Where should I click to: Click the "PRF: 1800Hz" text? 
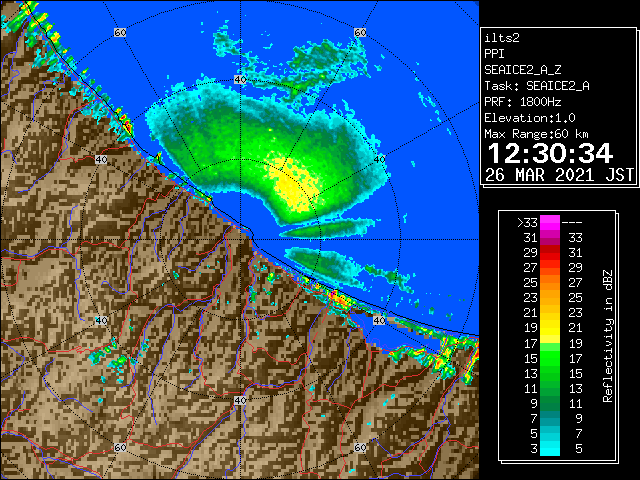[x=522, y=102]
